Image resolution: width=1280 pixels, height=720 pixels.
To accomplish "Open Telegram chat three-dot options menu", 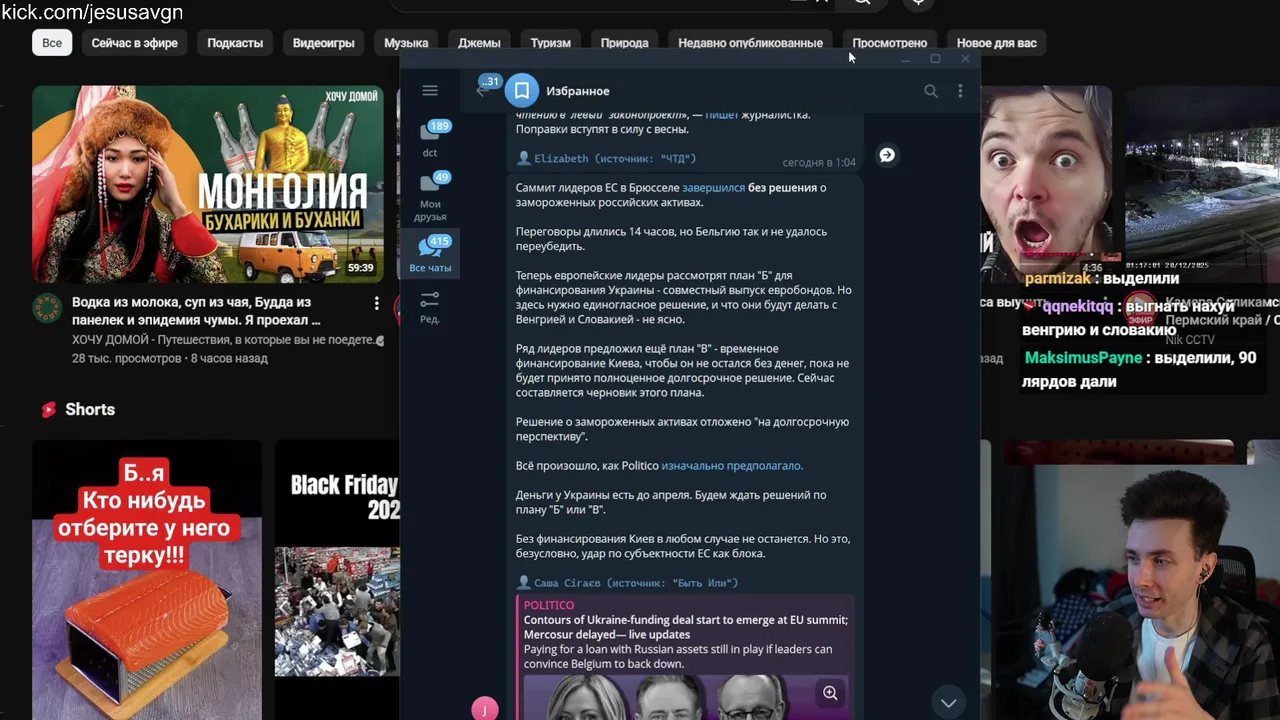I will pyautogui.click(x=960, y=91).
